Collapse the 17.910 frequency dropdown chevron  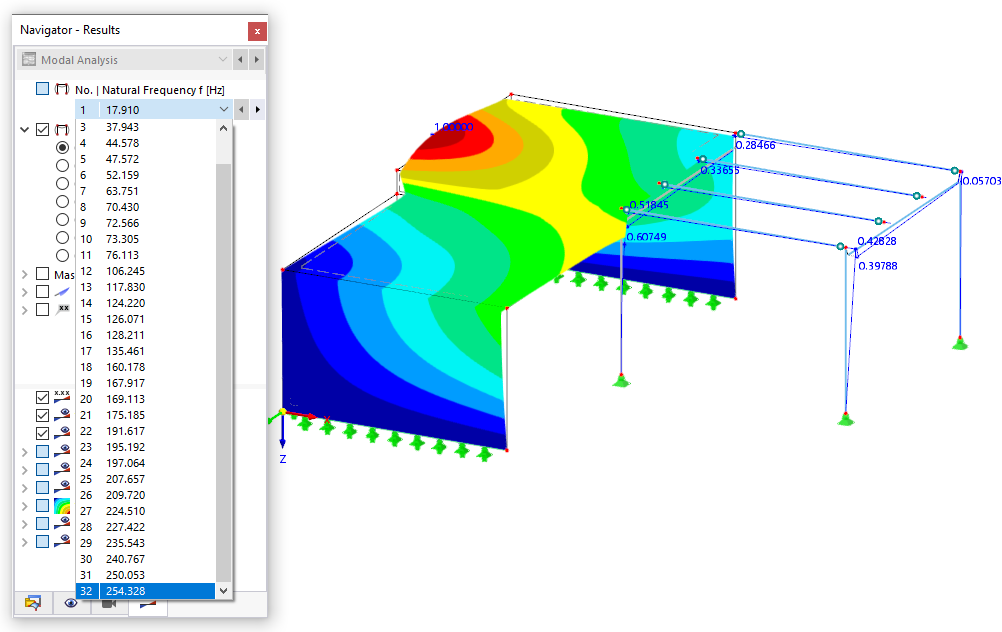224,109
